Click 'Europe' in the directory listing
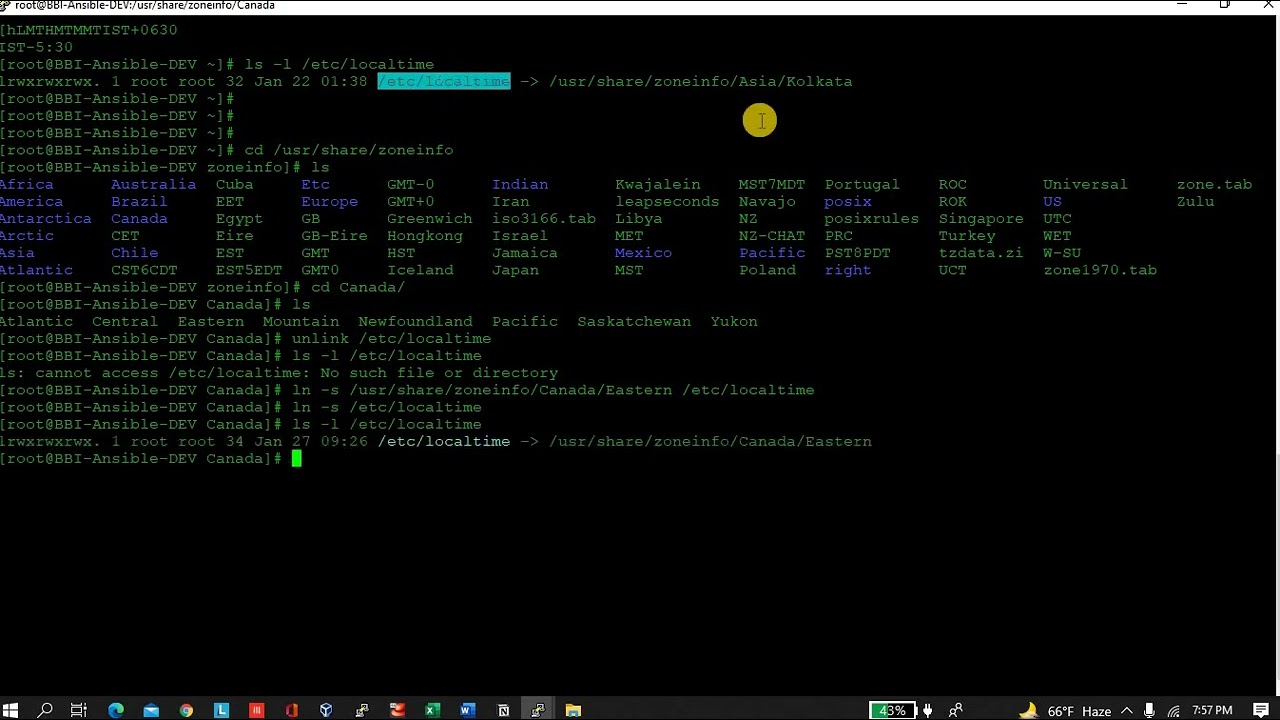Viewport: 1280px width, 720px height. click(x=329, y=201)
